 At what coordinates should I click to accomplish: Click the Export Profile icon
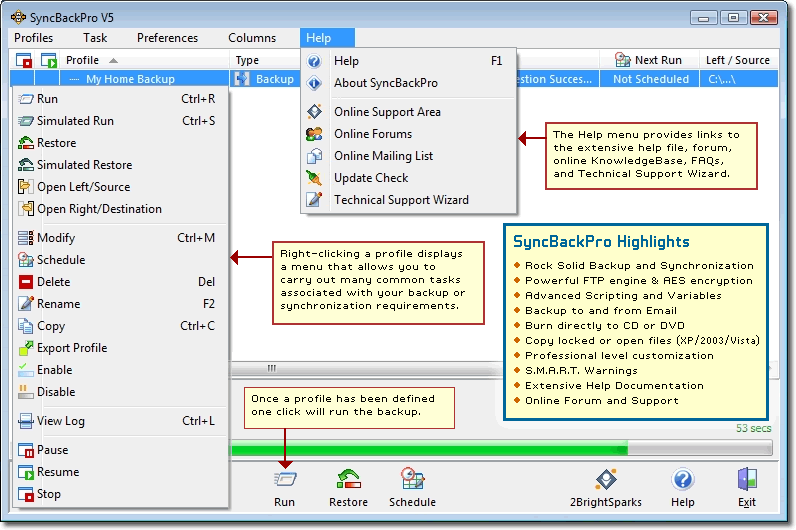[x=26, y=348]
